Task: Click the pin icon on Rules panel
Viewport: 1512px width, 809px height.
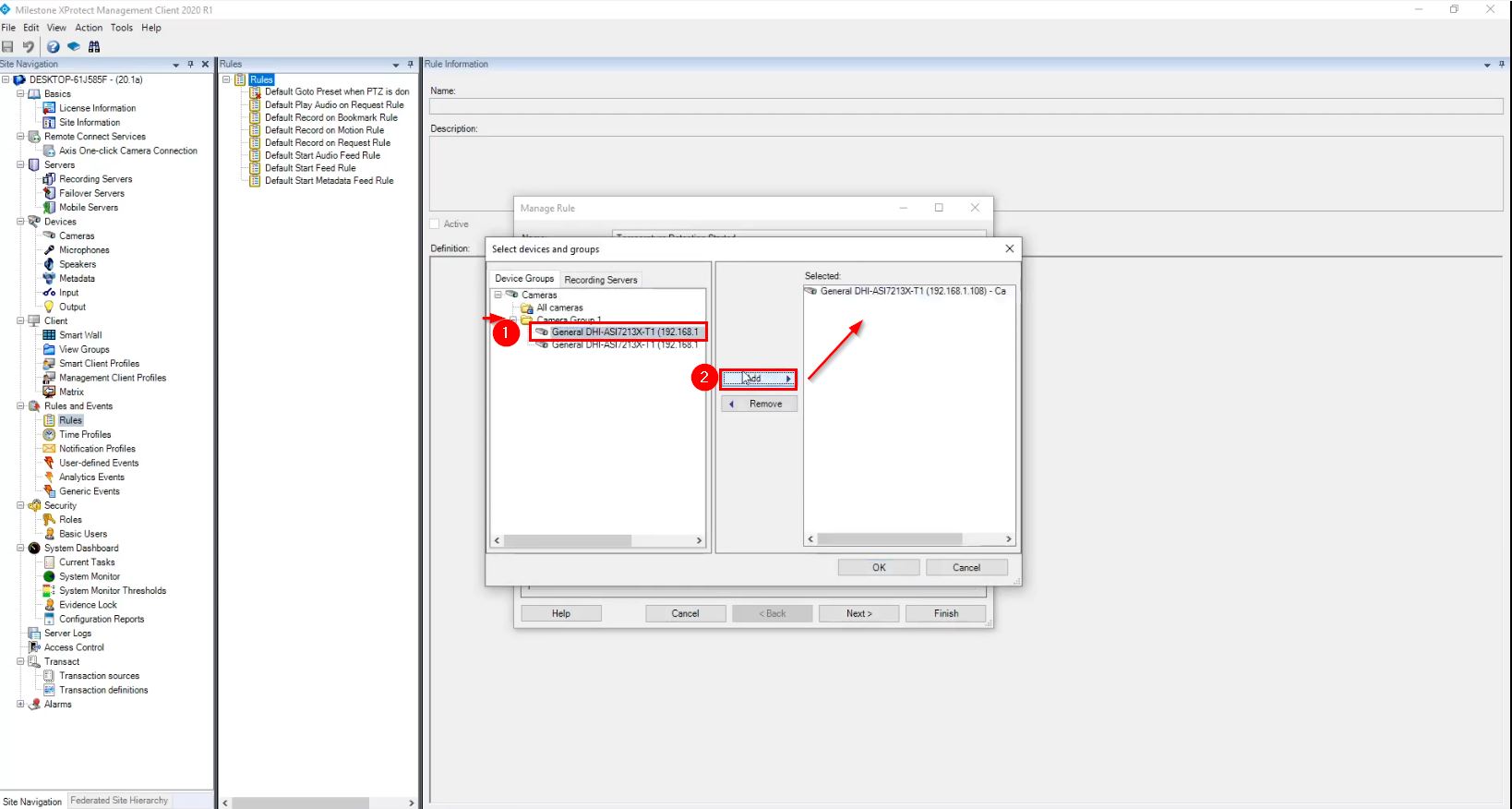Action: pos(411,65)
